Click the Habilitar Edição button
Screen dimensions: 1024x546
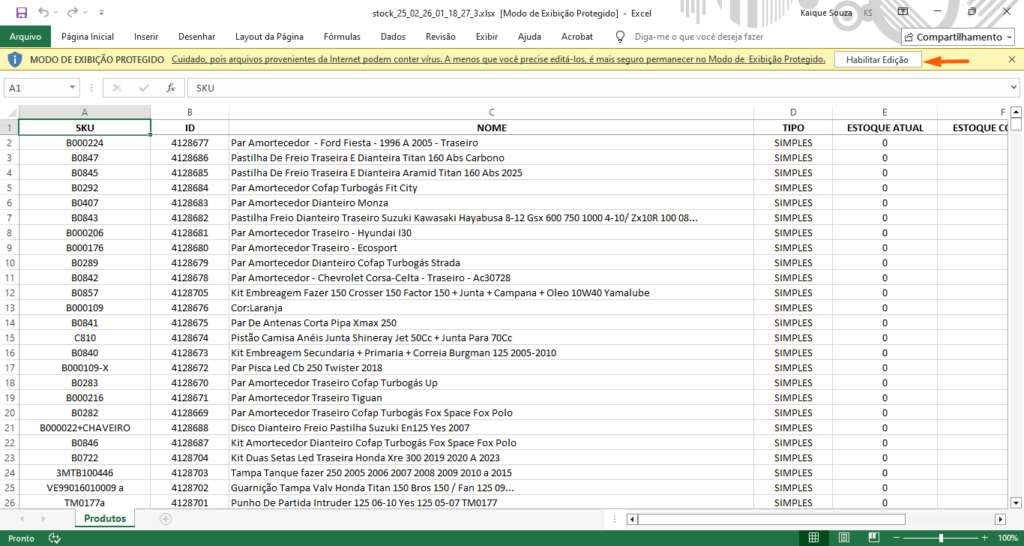[x=877, y=61]
